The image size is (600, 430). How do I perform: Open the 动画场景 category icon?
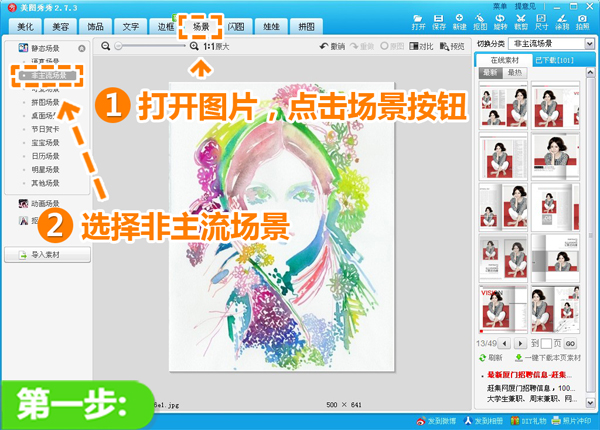(x=24, y=204)
